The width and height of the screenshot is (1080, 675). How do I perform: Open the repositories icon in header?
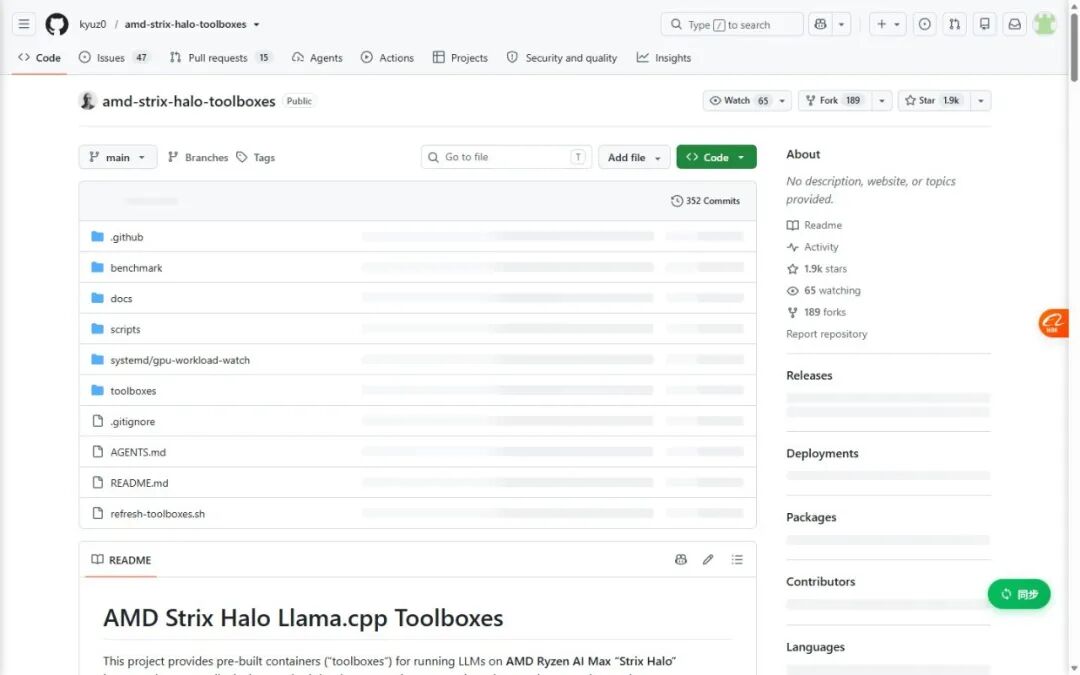pyautogui.click(x=985, y=24)
